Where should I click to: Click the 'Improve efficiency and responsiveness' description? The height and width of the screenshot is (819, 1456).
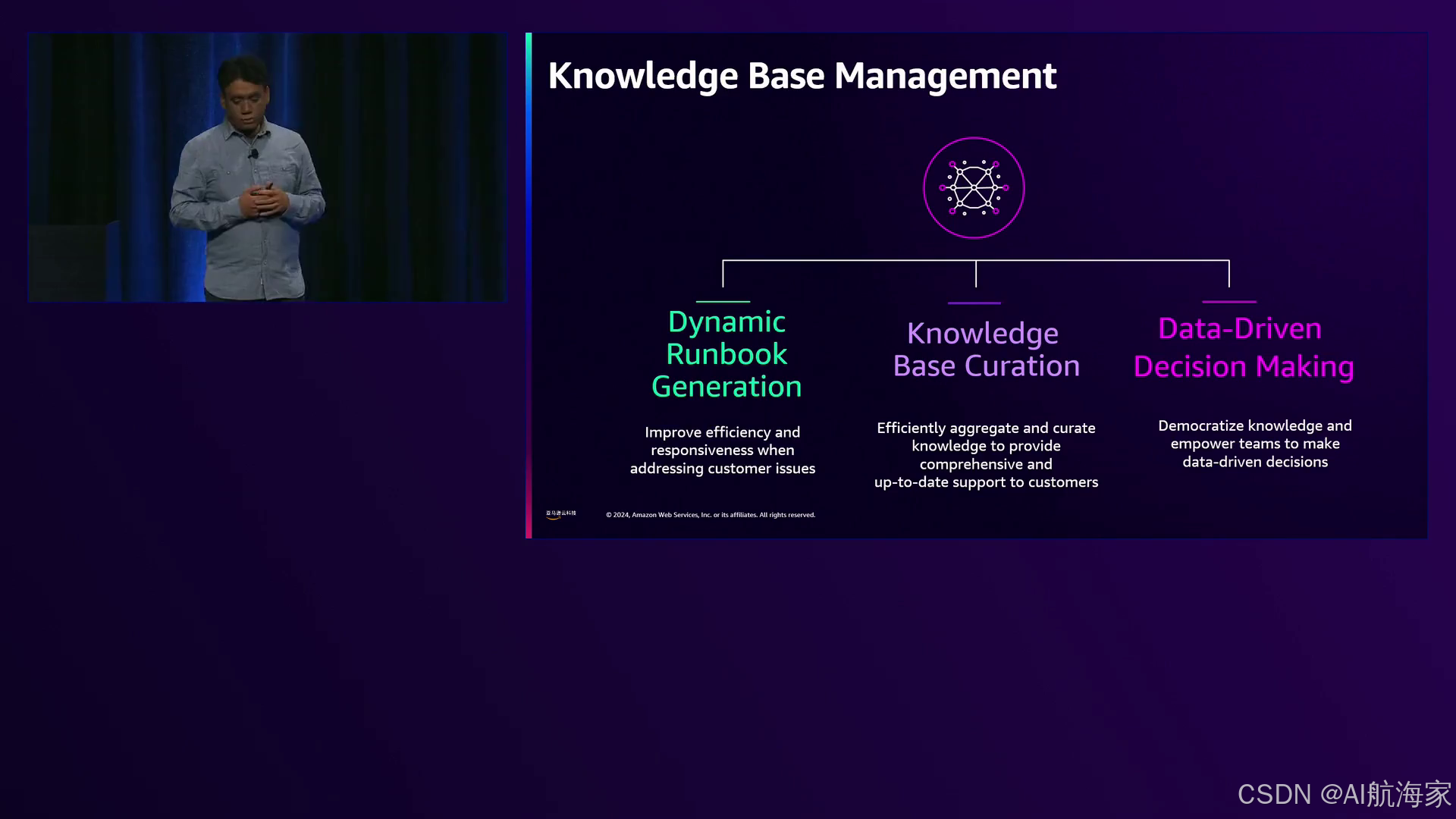pyautogui.click(x=722, y=450)
